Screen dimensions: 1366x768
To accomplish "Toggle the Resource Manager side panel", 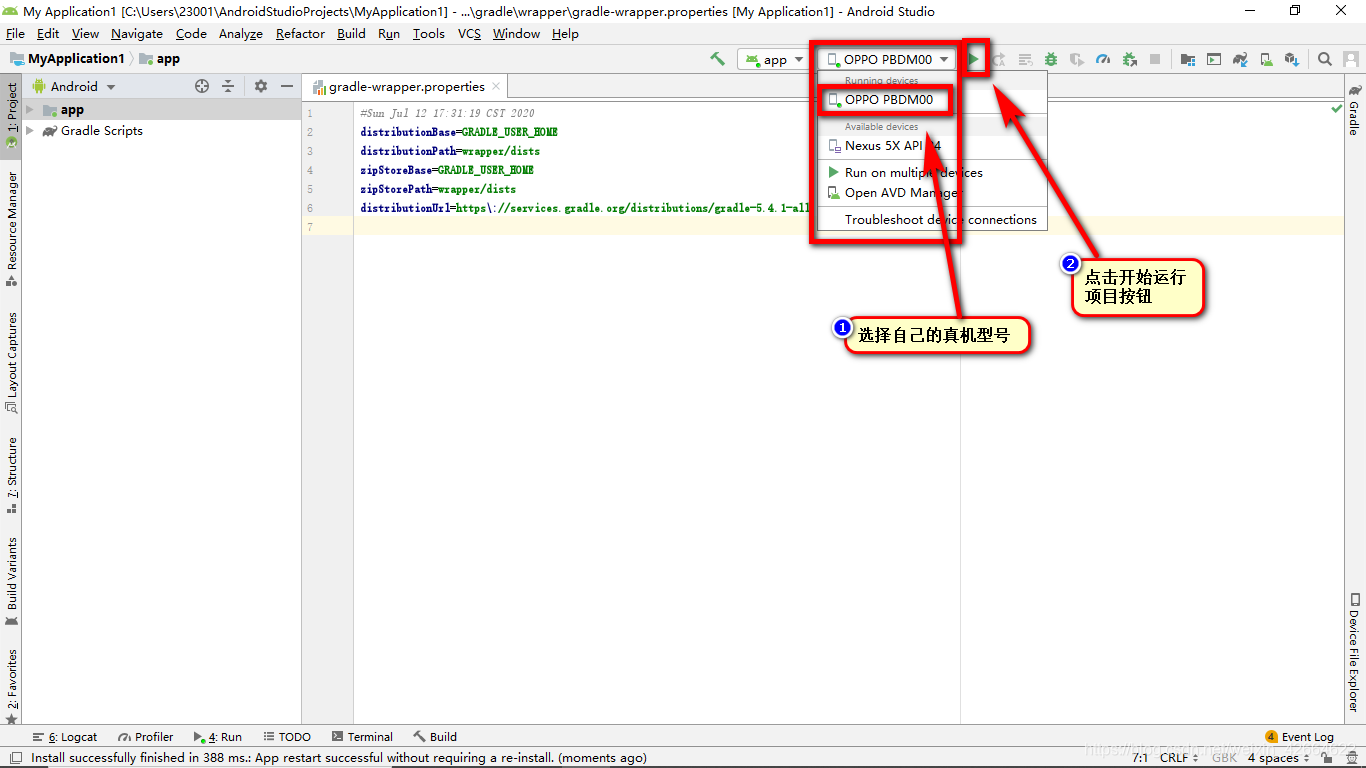I will pyautogui.click(x=12, y=228).
